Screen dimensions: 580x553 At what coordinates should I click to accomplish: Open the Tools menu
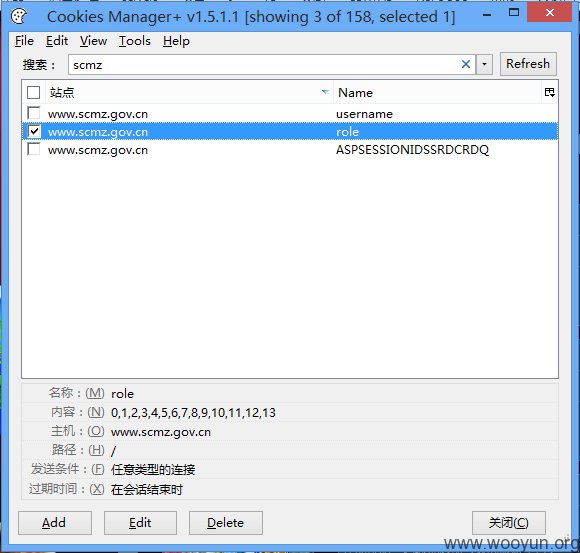135,41
